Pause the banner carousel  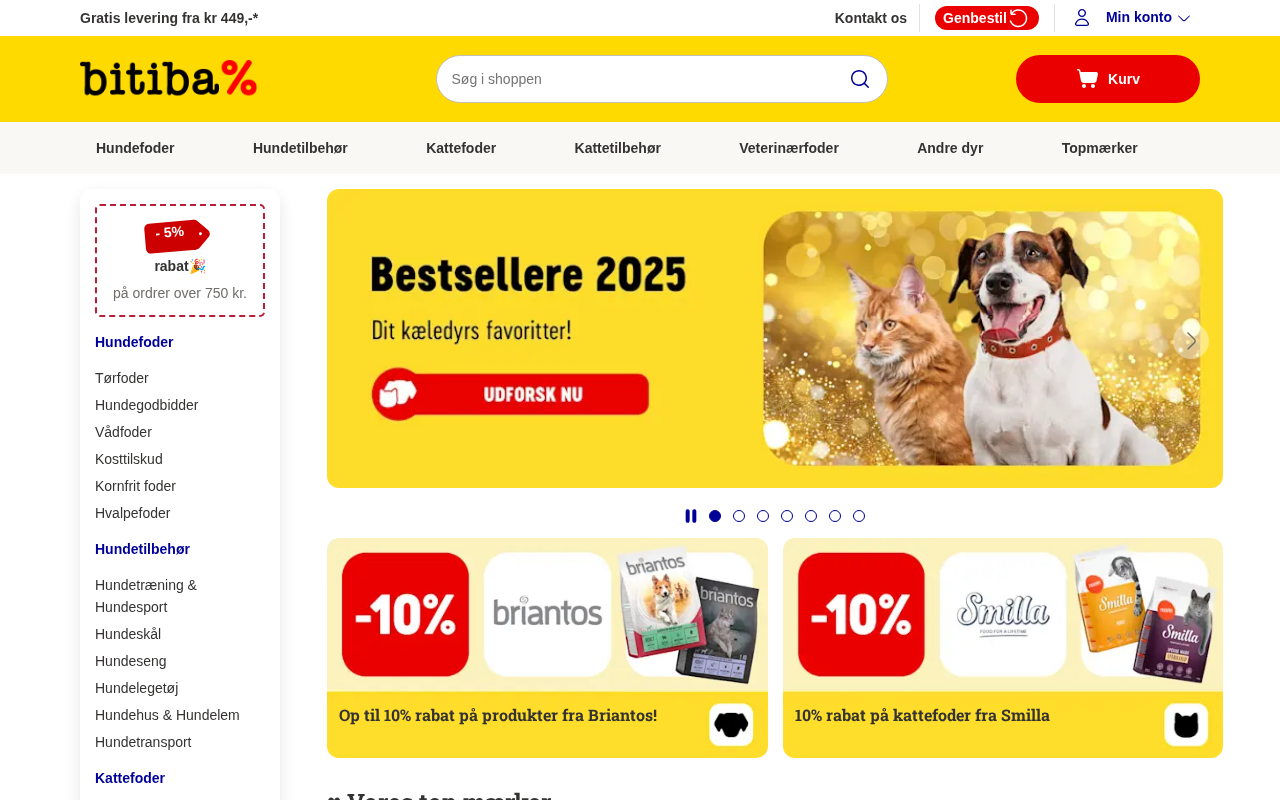pyautogui.click(x=691, y=516)
